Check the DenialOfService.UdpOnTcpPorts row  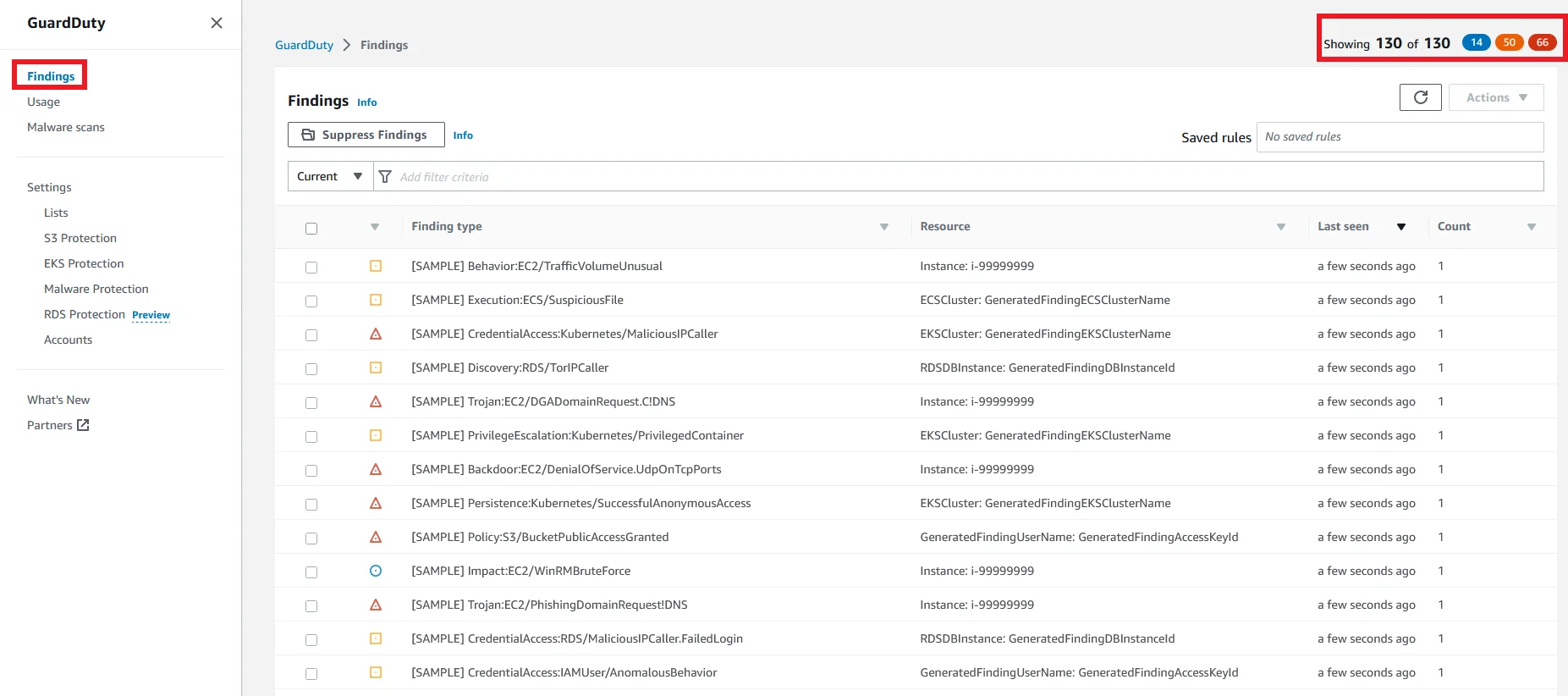pos(311,471)
